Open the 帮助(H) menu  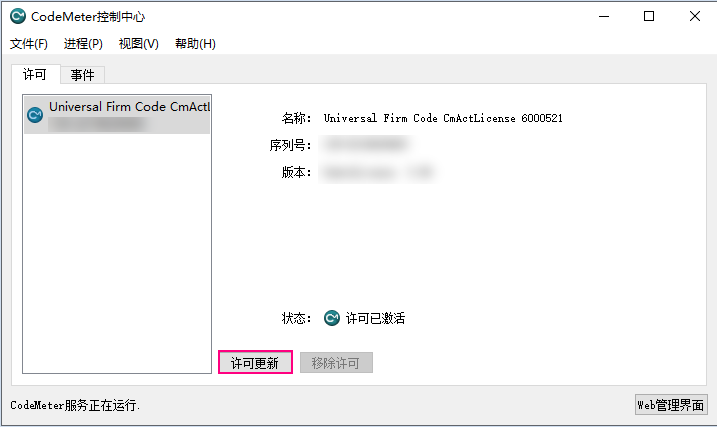[x=195, y=44]
